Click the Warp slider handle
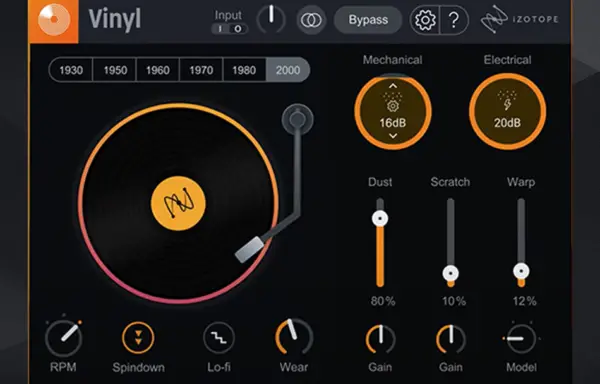Viewport: 600px width, 384px height. coord(521,271)
